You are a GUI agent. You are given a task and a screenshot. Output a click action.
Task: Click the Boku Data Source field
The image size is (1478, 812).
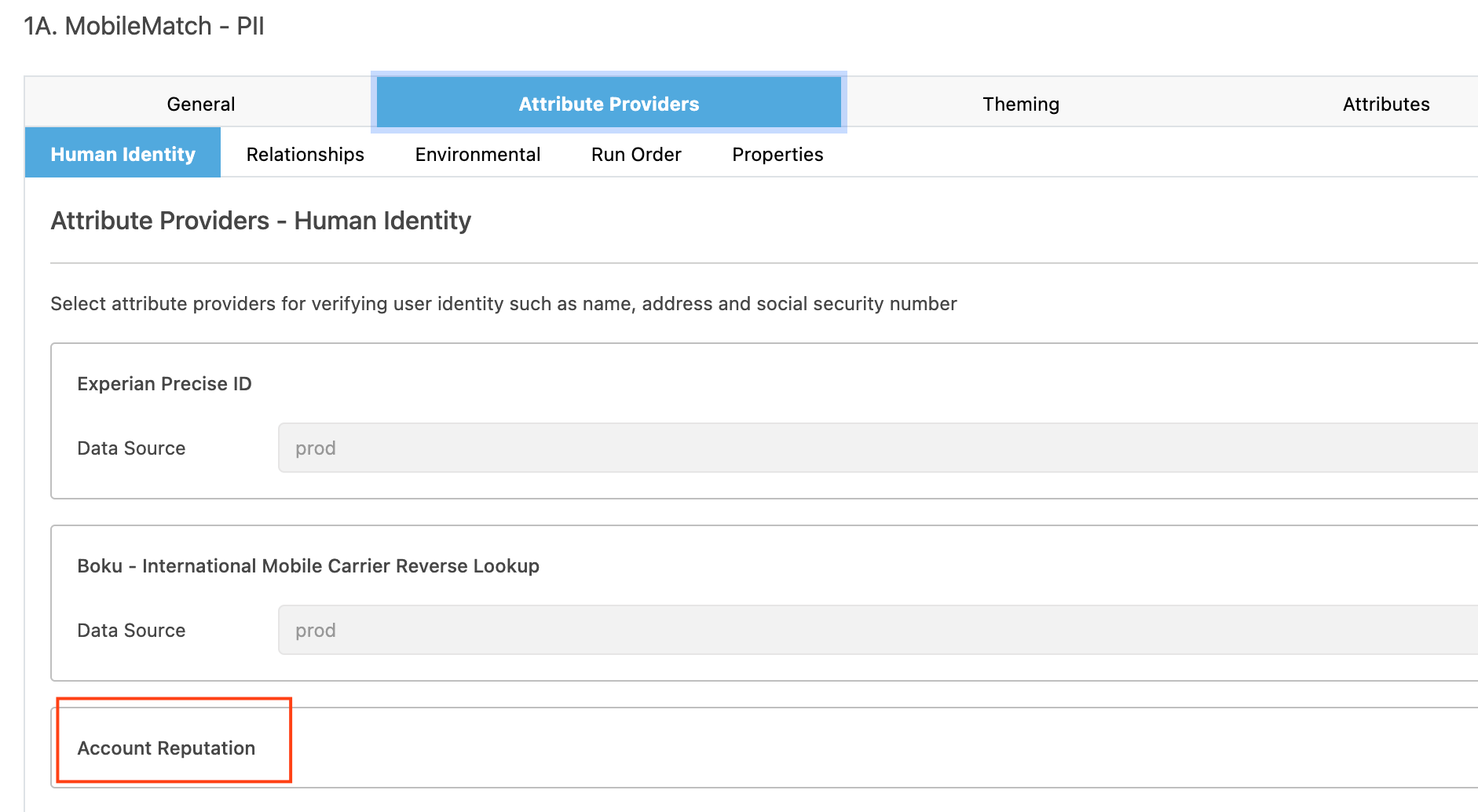878,630
